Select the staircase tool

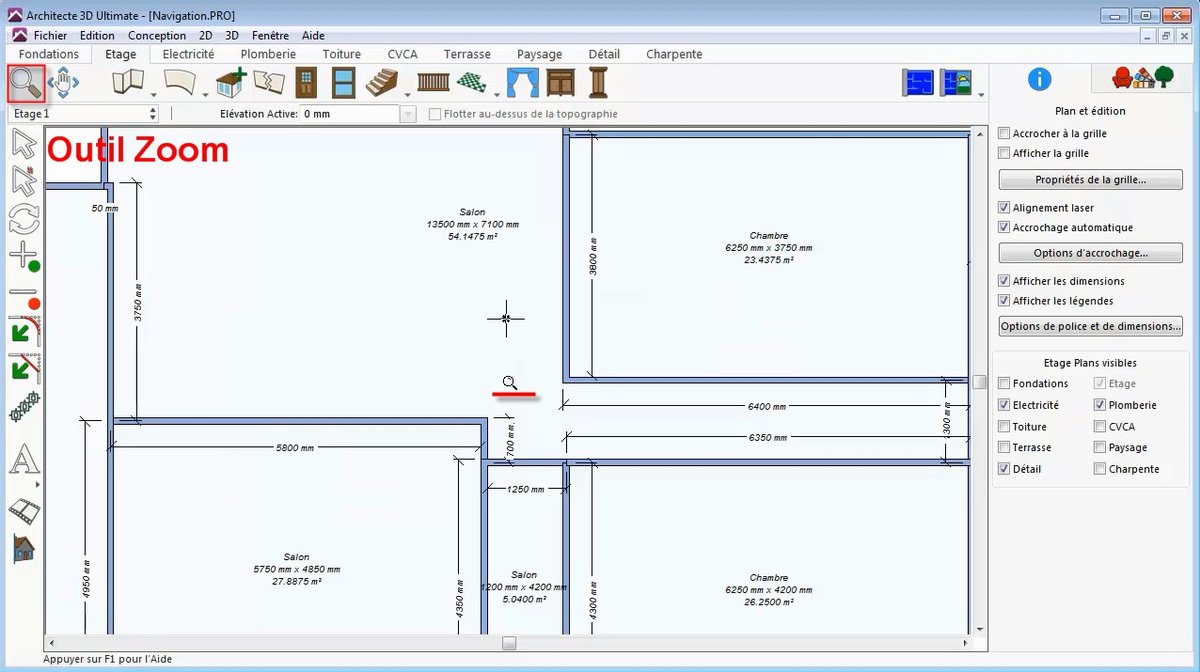point(382,82)
